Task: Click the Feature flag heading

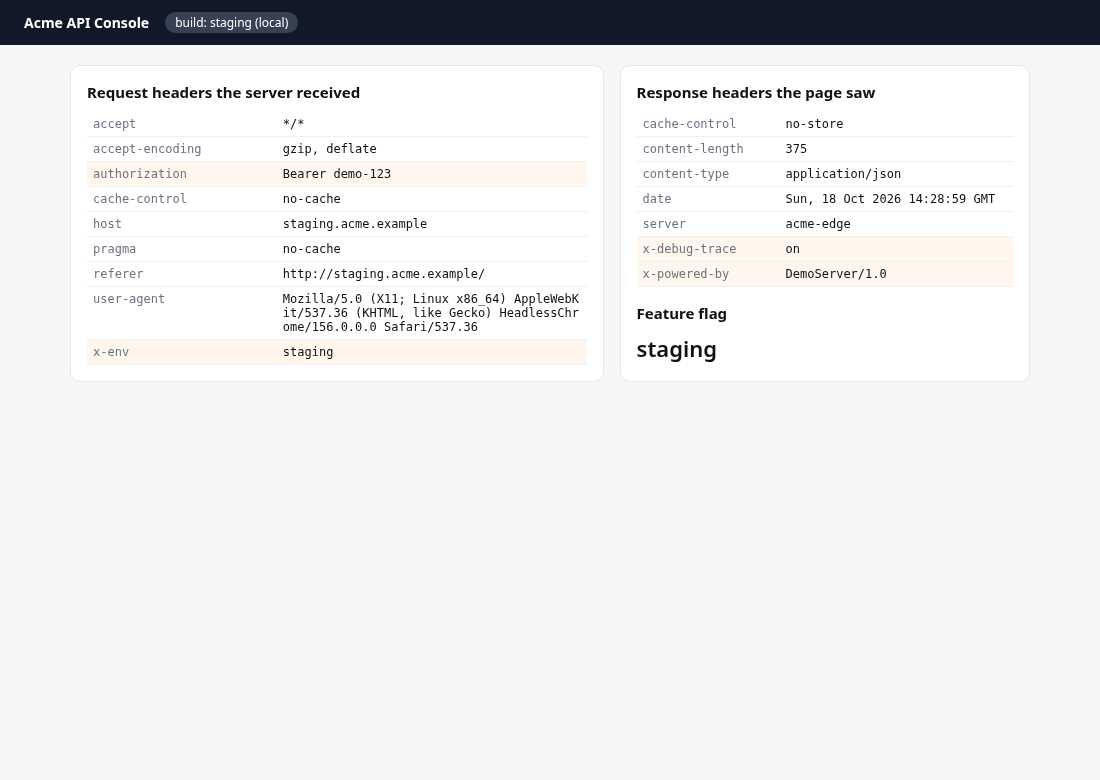Action: [x=682, y=314]
